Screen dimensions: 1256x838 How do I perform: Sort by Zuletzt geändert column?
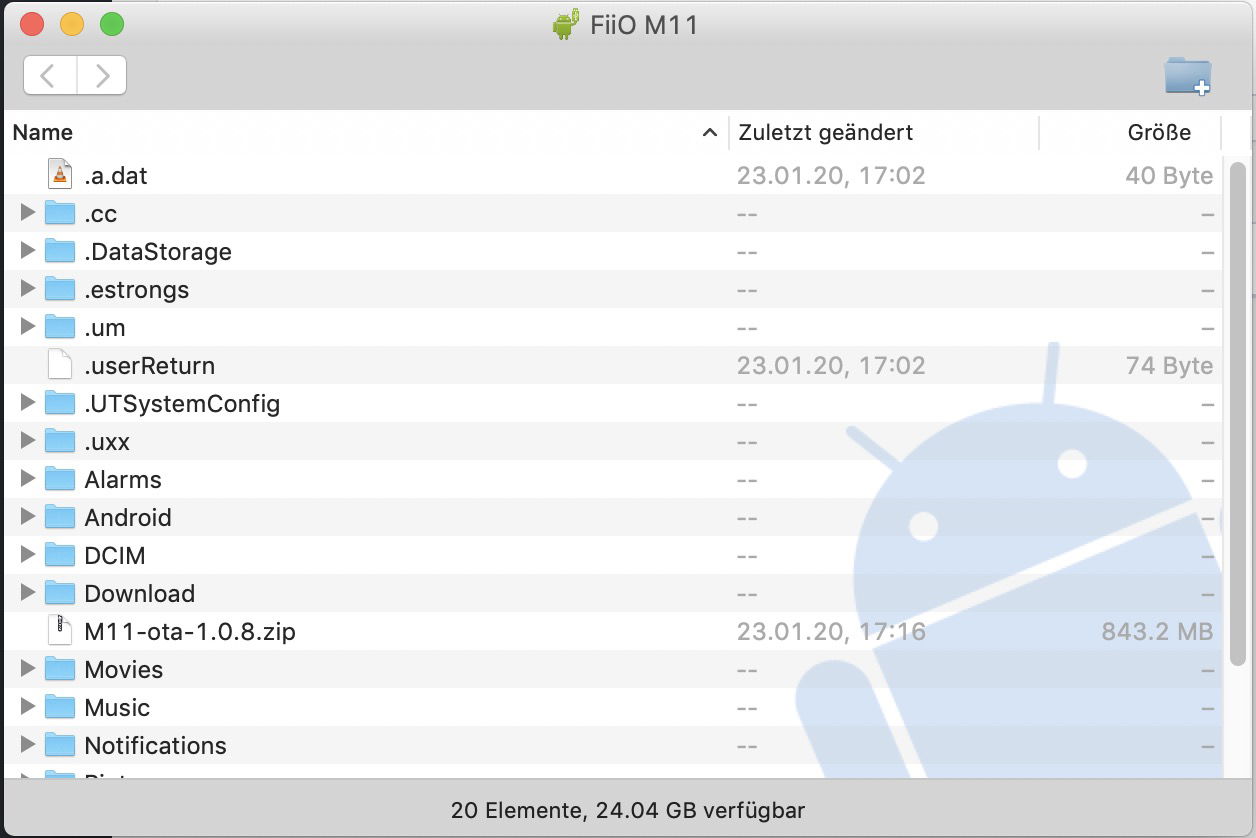[825, 132]
